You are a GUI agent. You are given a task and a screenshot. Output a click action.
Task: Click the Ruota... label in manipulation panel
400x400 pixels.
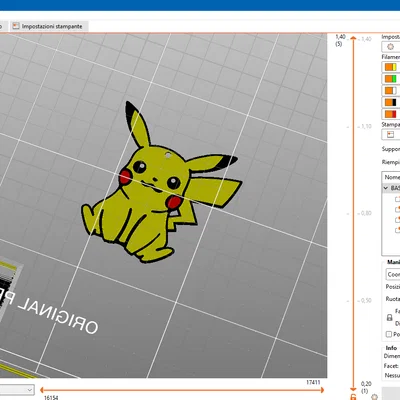393,299
